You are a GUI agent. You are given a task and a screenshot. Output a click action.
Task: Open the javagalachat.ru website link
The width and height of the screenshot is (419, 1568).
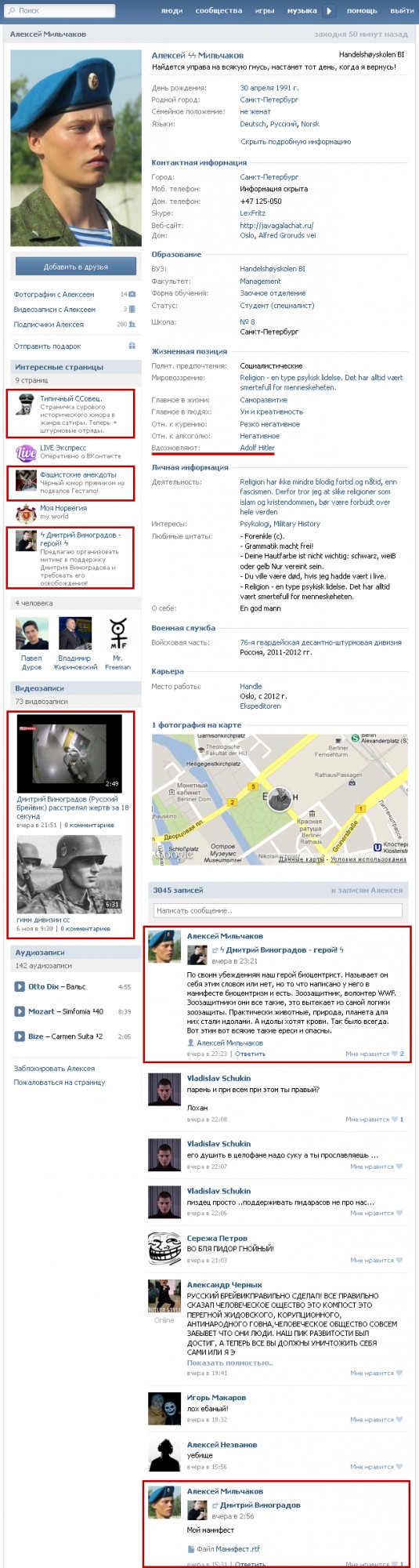pyautogui.click(x=276, y=225)
